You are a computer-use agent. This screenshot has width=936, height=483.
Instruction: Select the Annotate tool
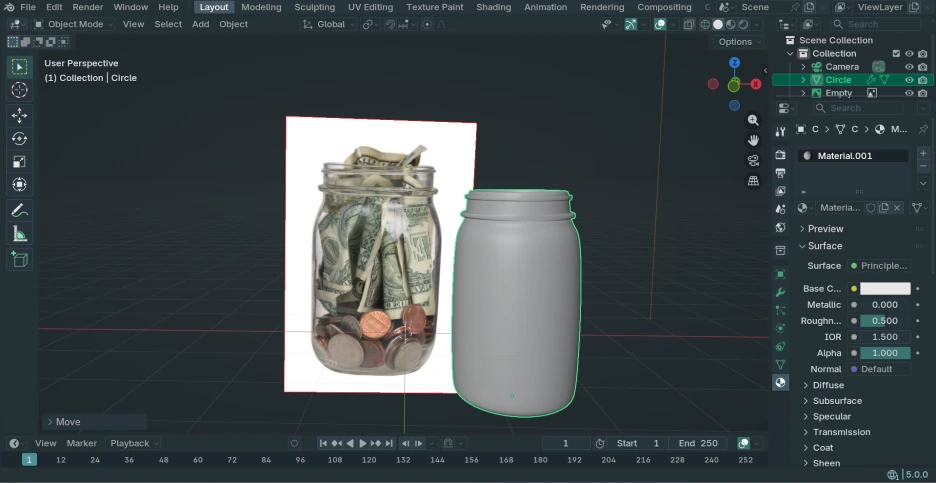[20, 210]
